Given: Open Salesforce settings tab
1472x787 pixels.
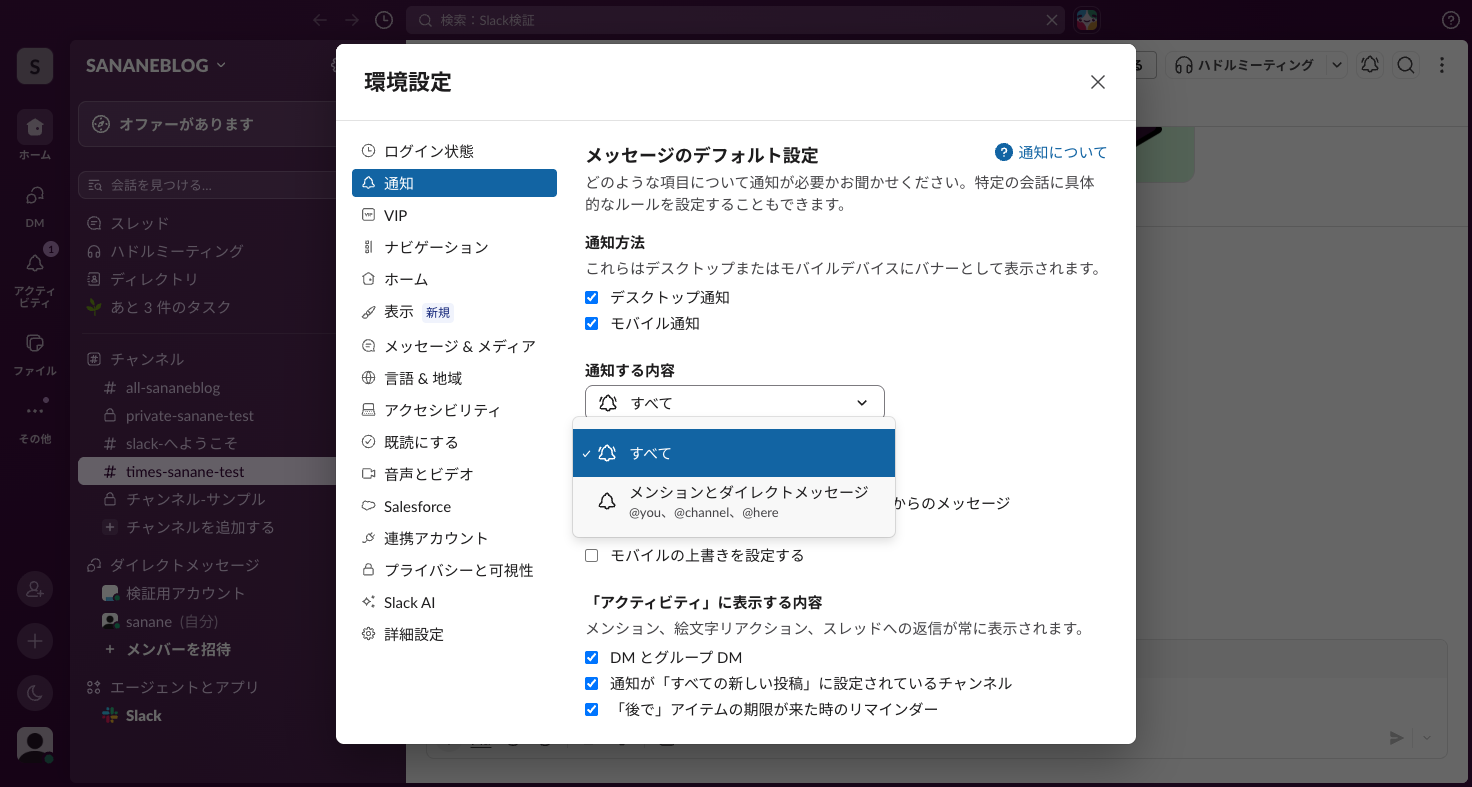Looking at the screenshot, I should [454, 506].
